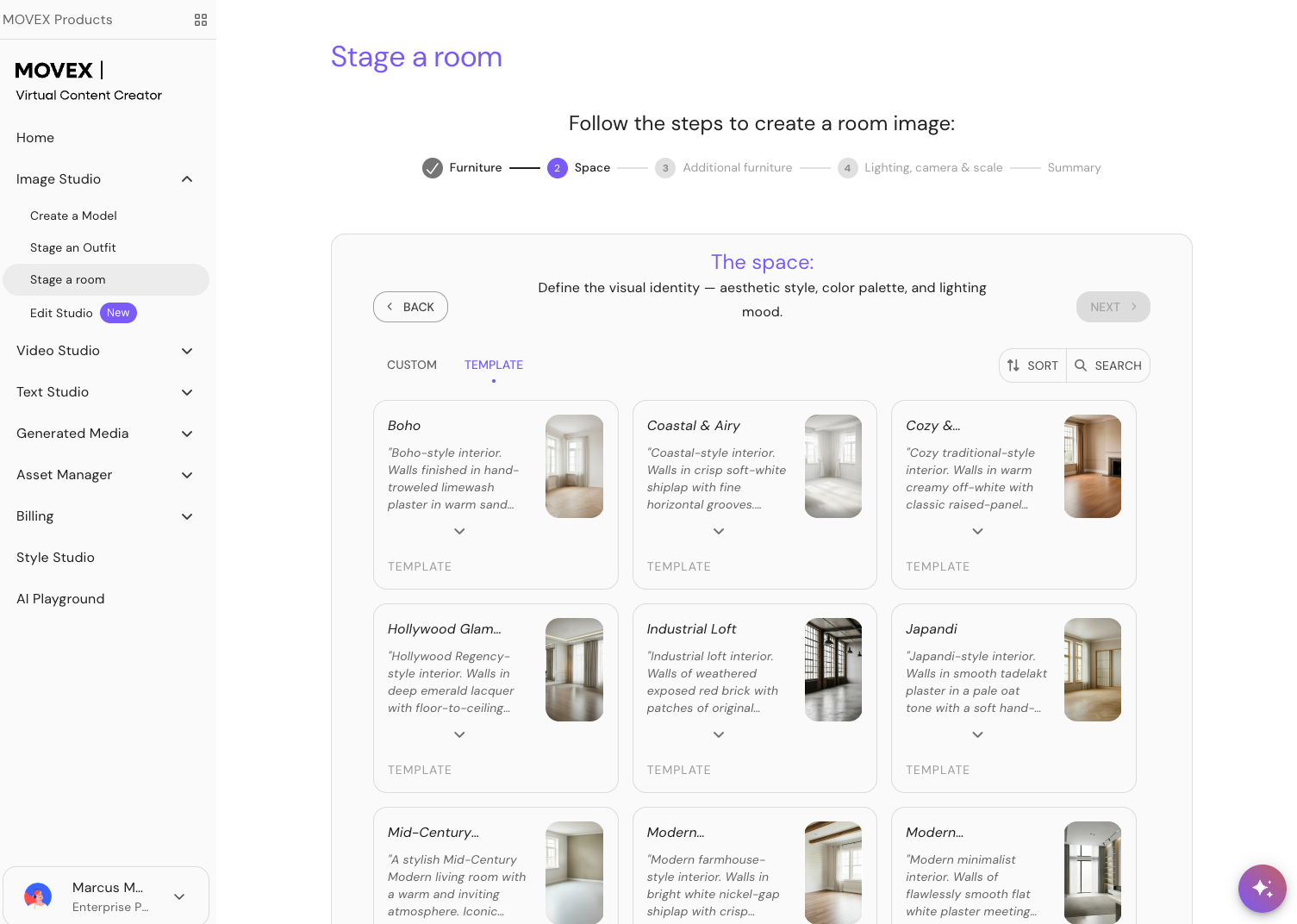Viewport: 1297px width, 924px height.
Task: Click the Coastal & Airy card title
Action: coord(694,426)
